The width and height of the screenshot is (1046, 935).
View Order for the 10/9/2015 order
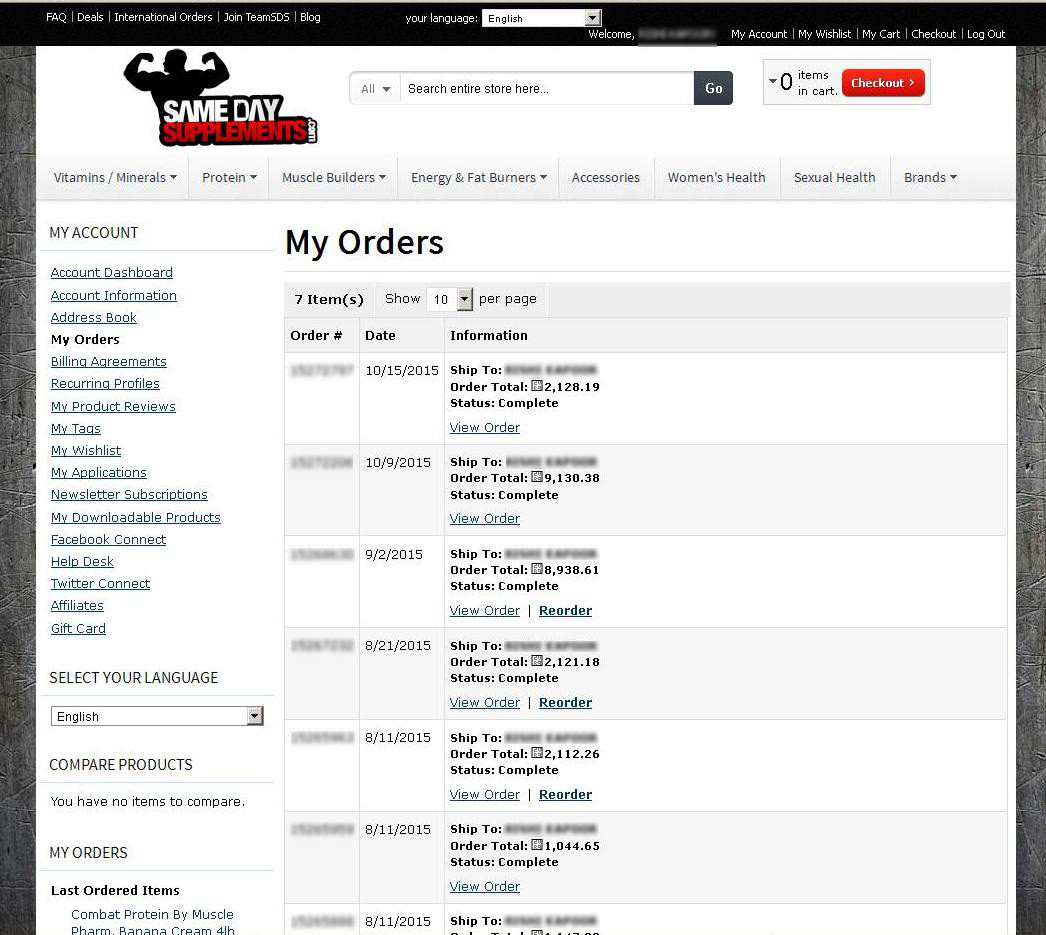485,518
